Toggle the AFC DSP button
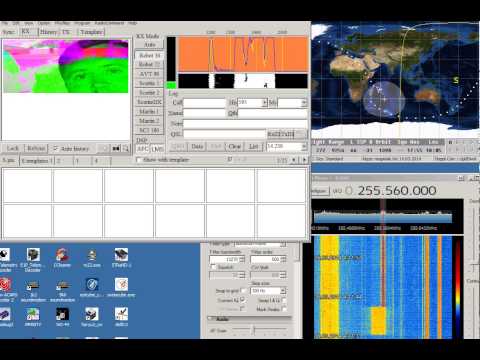Viewport: 480px width, 360px height. tap(143, 149)
